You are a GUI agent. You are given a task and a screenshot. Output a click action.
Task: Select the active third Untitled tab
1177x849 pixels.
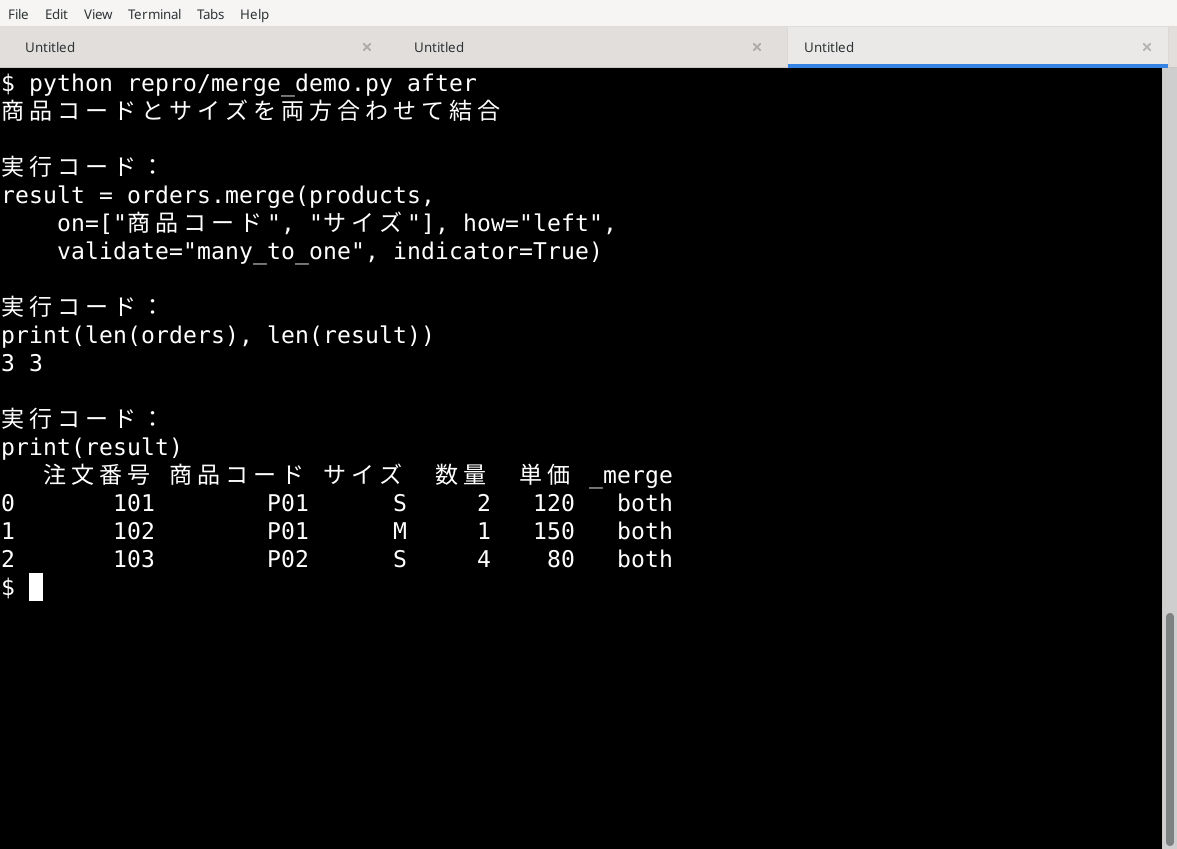[x=977, y=47]
